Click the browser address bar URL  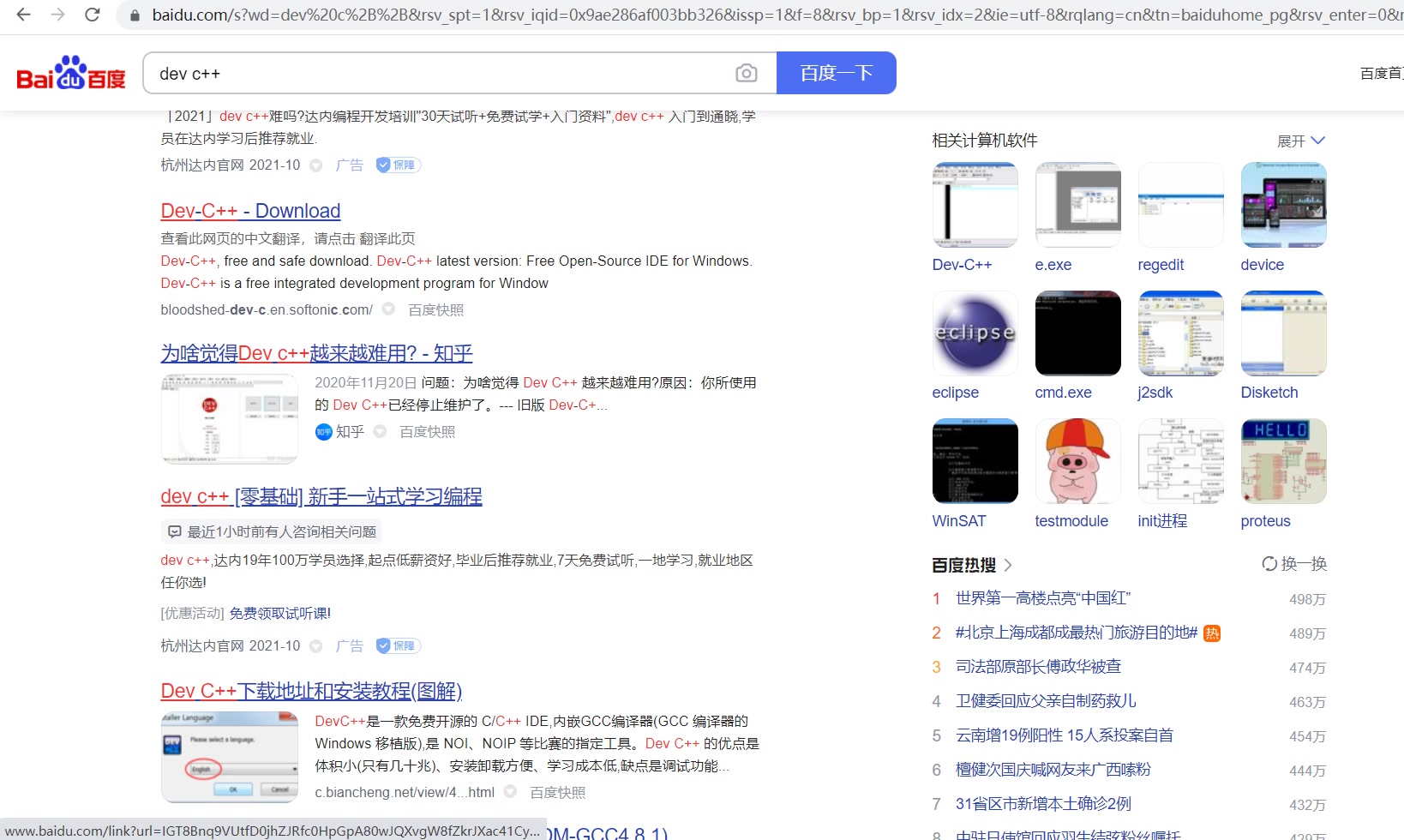(x=776, y=15)
